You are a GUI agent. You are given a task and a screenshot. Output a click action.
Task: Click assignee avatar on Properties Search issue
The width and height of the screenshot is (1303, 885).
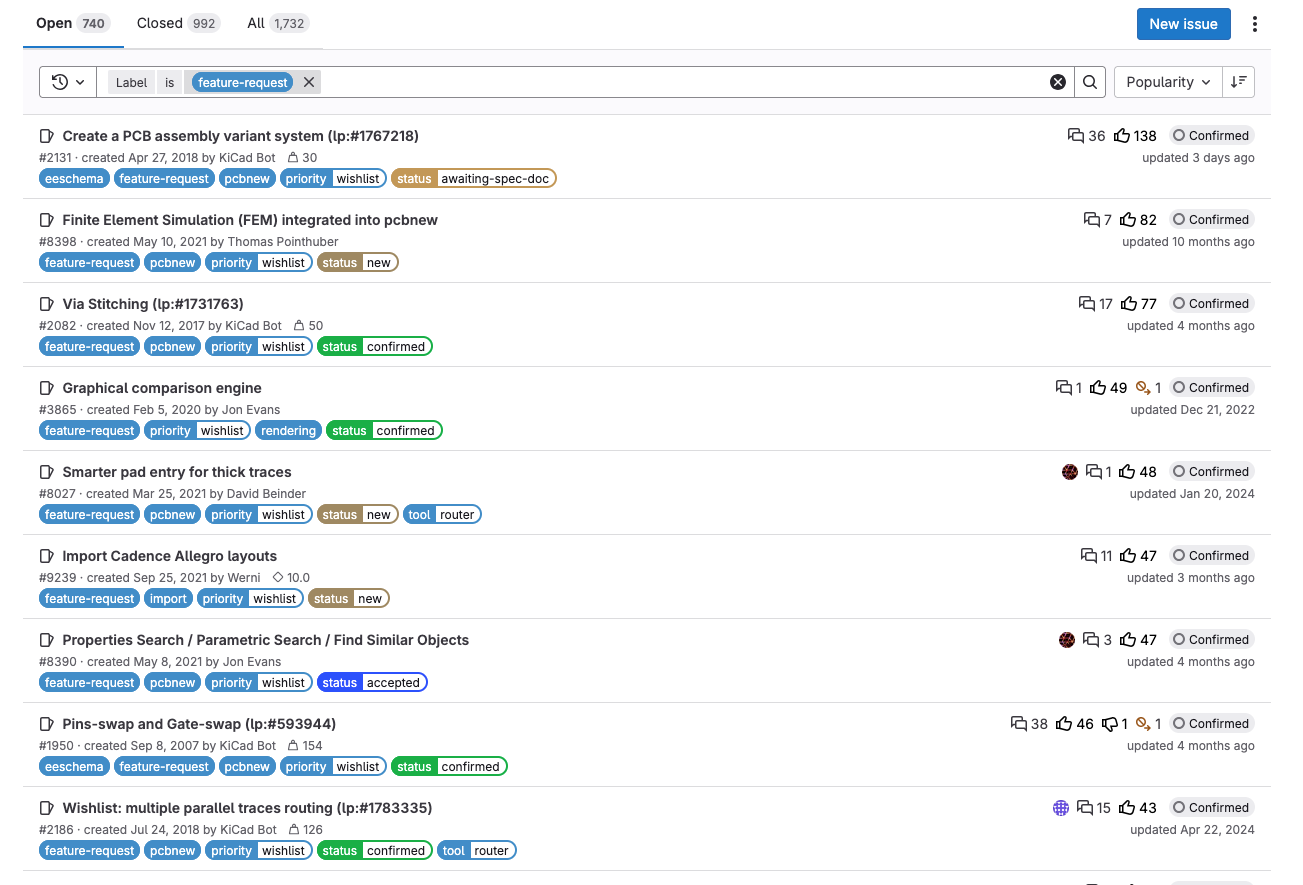1067,640
